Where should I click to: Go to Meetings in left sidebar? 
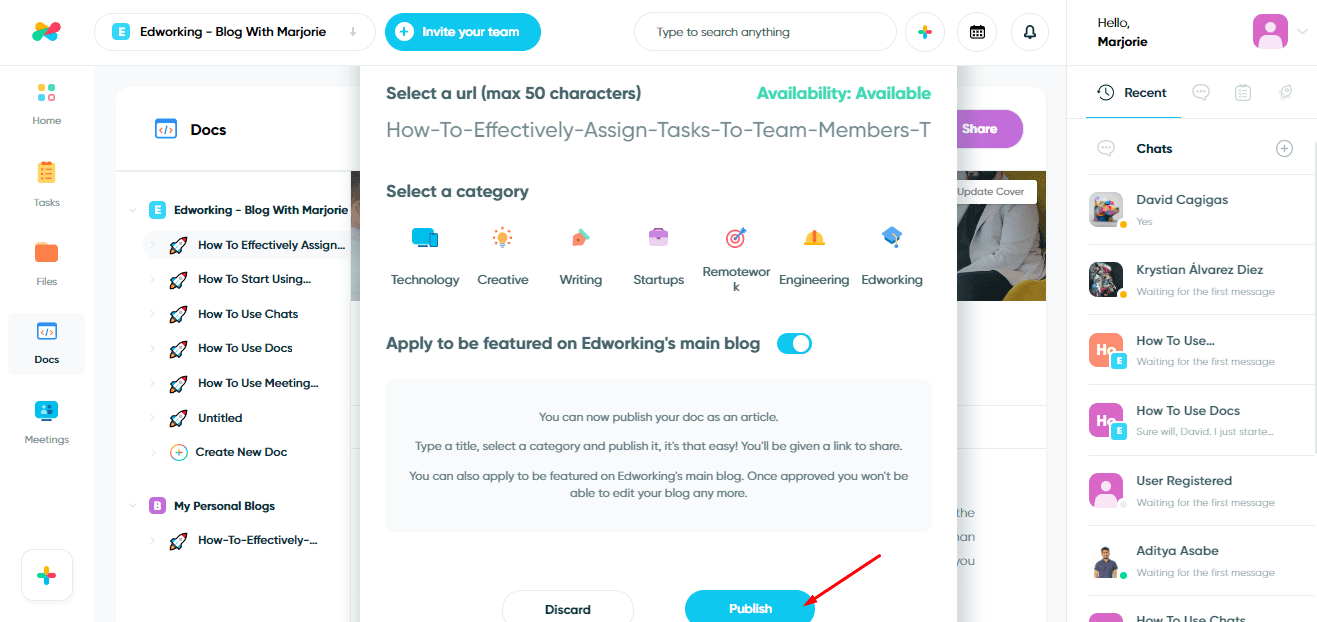tap(47, 421)
